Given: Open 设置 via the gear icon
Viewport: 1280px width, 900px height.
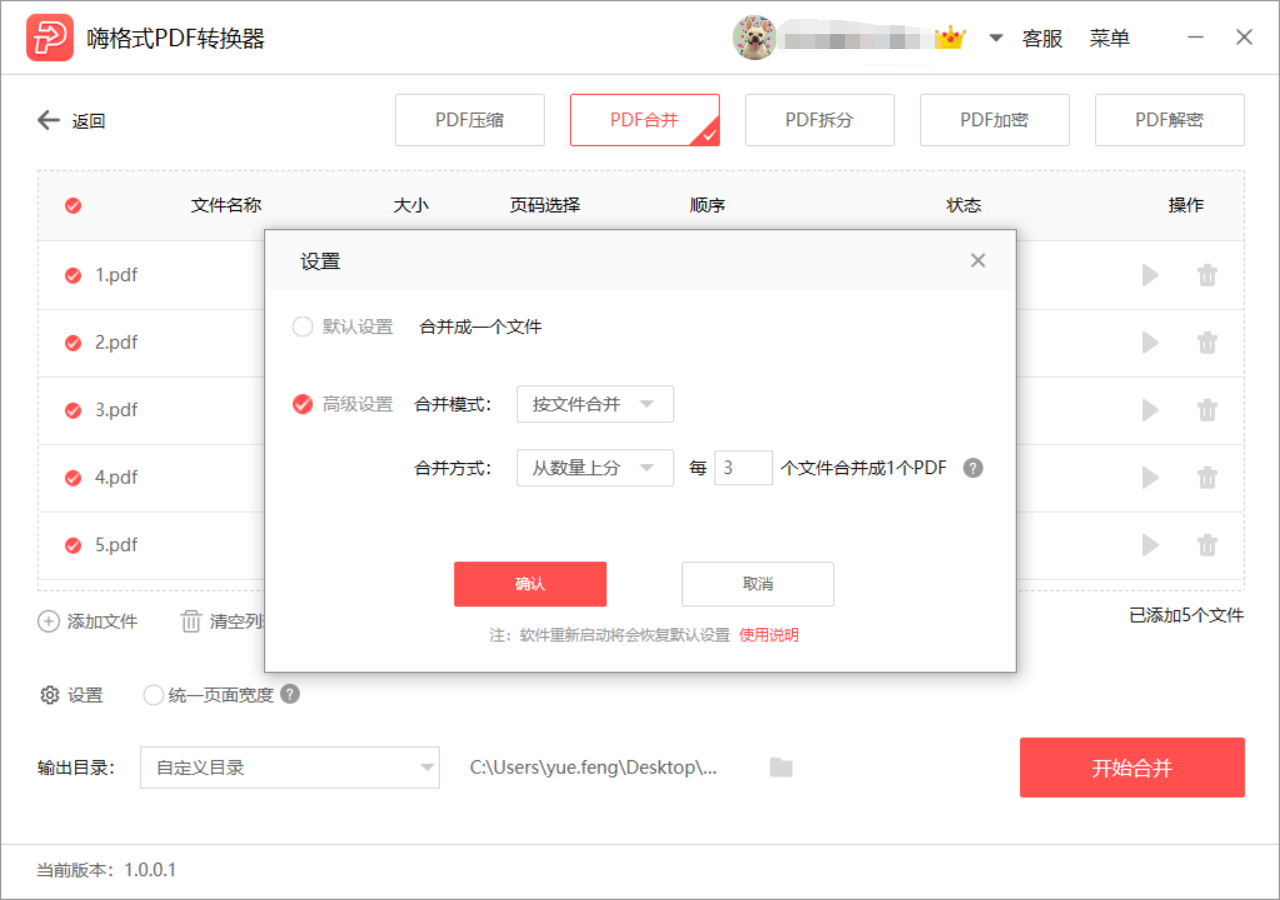Looking at the screenshot, I should (x=49, y=695).
